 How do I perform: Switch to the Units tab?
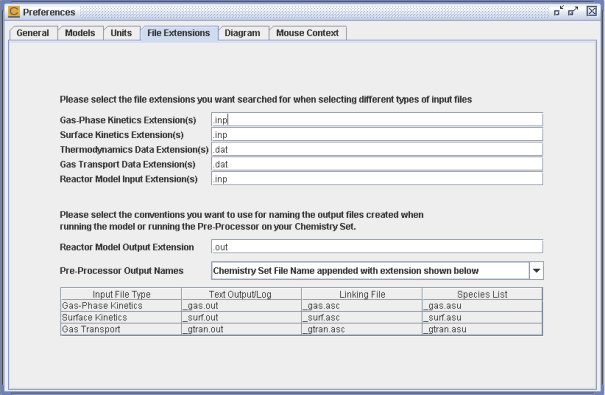pos(121,33)
